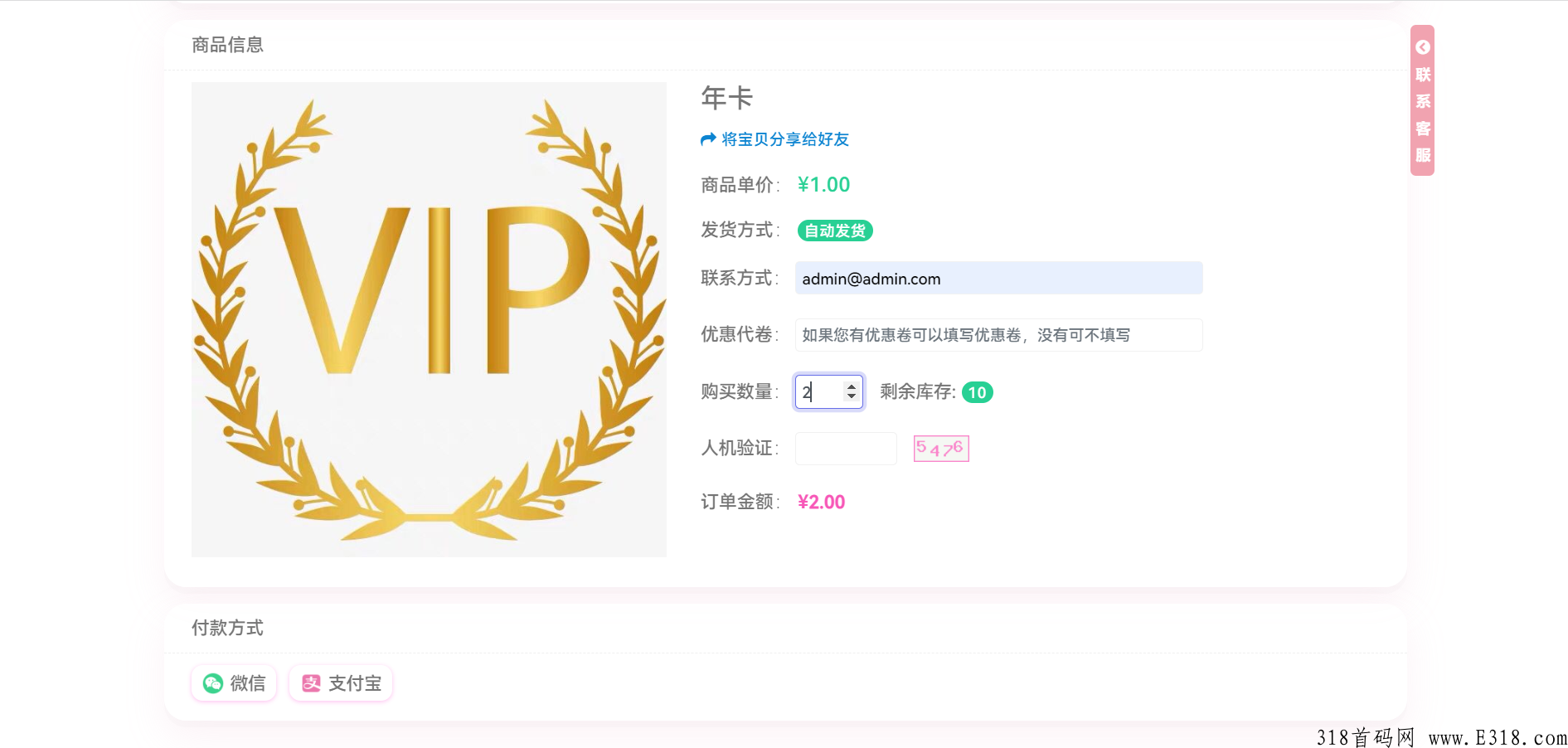Select Alipay 支付宝 payment method
1568x748 pixels.
[341, 683]
